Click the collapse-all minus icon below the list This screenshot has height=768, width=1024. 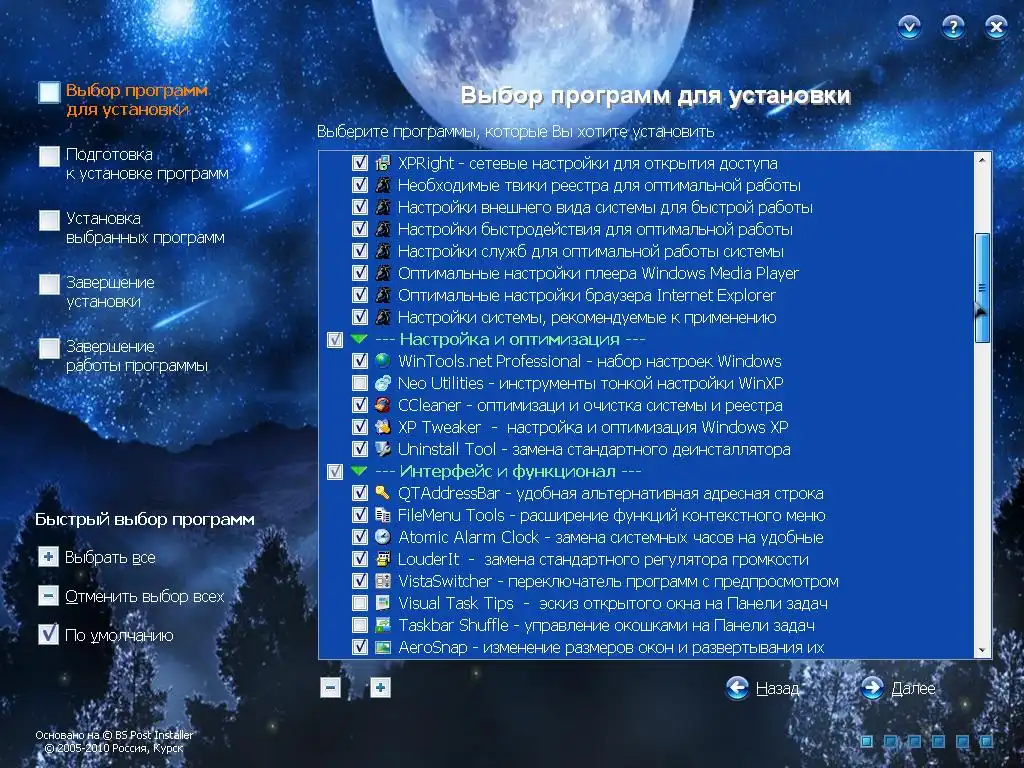(x=330, y=688)
